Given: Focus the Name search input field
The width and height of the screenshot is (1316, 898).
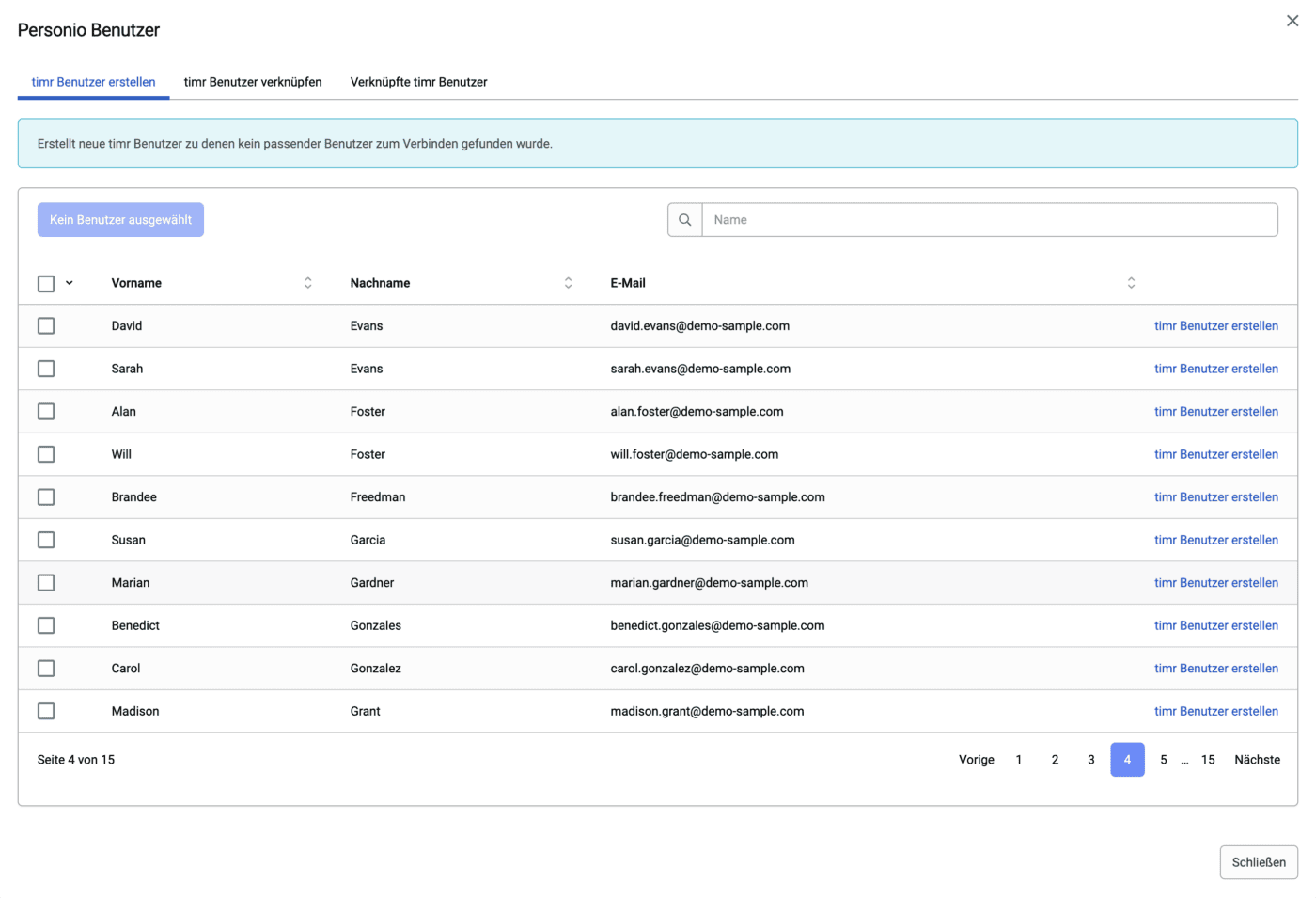Looking at the screenshot, I should tap(989, 220).
